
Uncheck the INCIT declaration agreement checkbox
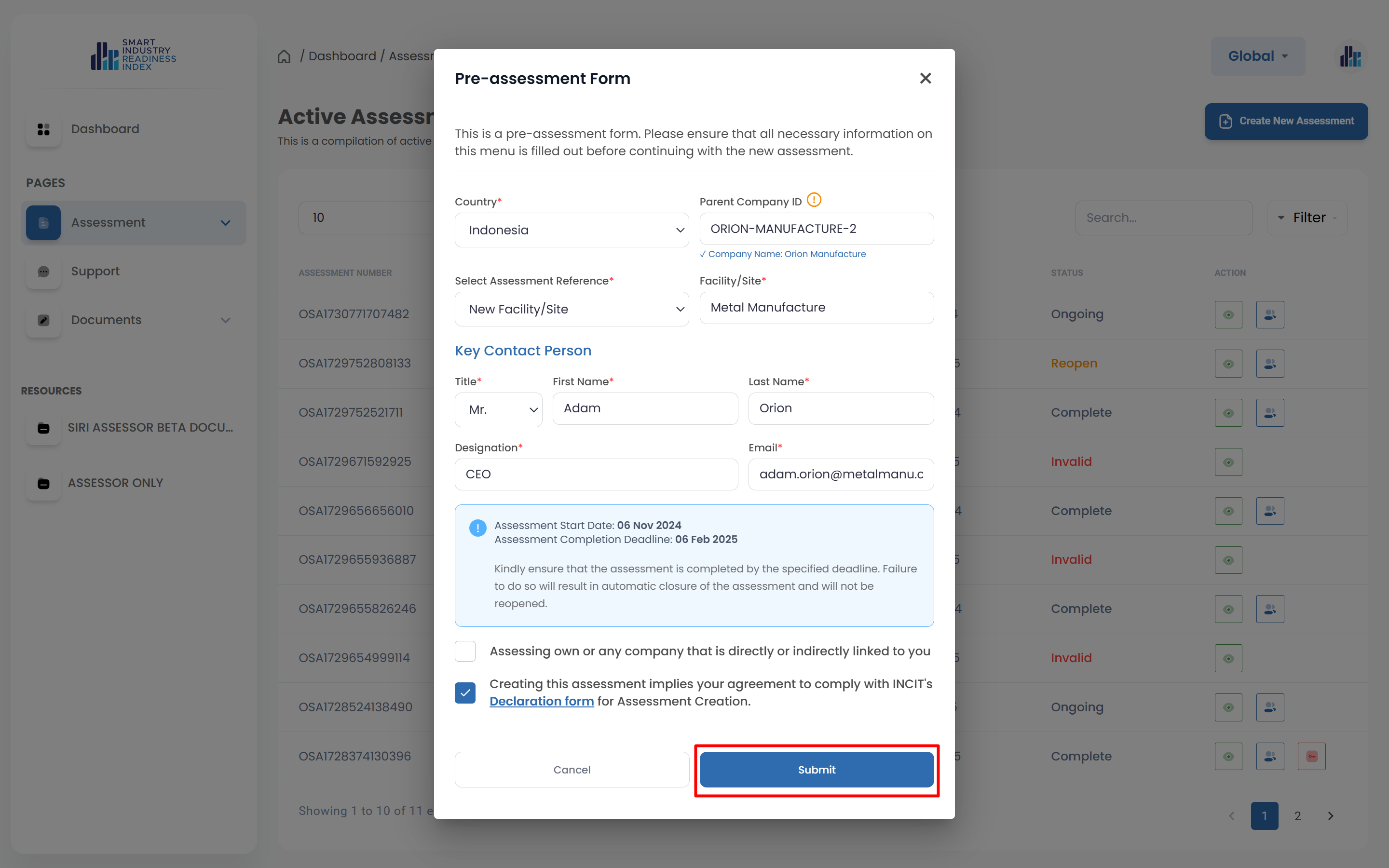465,692
